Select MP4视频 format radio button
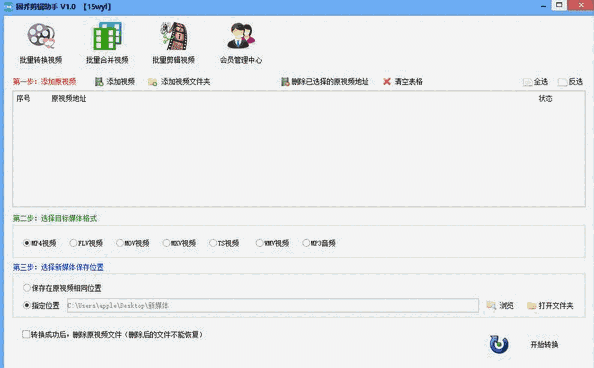This screenshot has width=594, height=368. pyautogui.click(x=27, y=243)
